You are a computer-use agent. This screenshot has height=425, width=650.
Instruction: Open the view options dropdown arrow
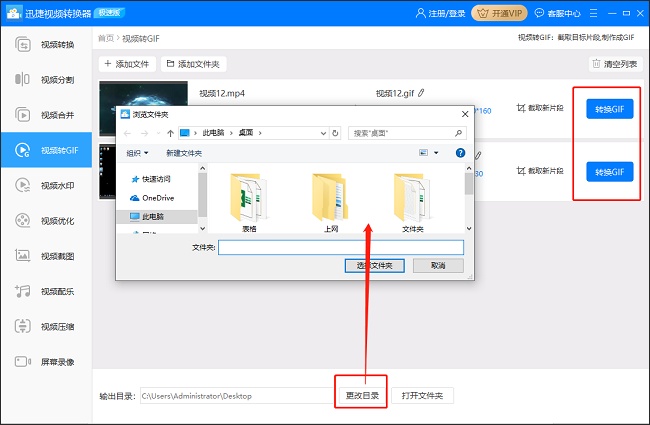pyautogui.click(x=436, y=153)
